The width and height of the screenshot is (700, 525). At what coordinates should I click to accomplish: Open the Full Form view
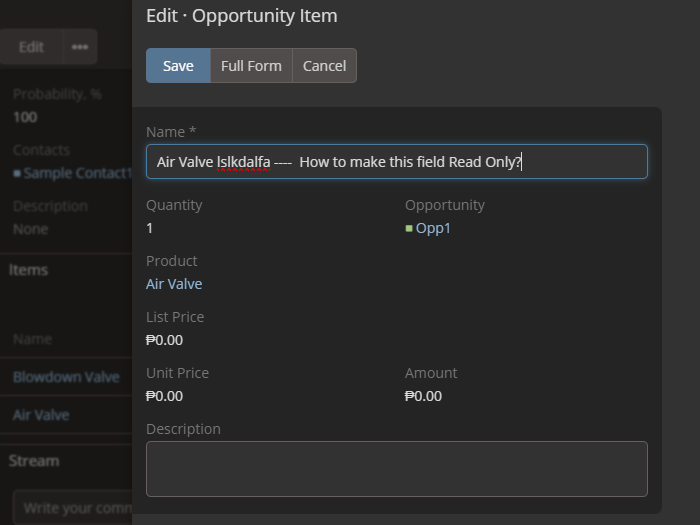pyautogui.click(x=251, y=66)
